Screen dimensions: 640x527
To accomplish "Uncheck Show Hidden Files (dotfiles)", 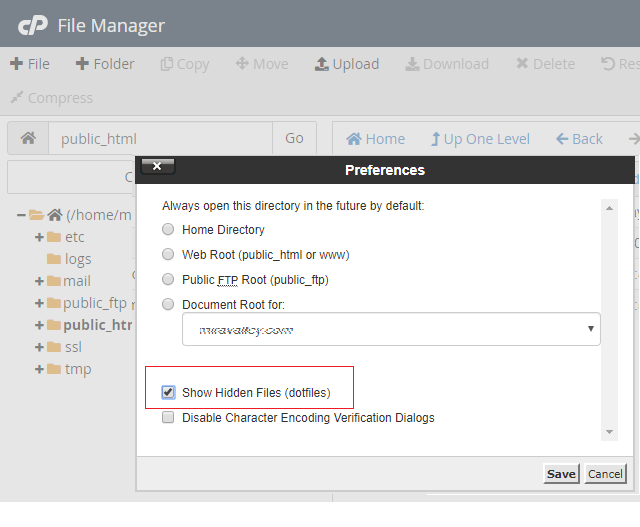I will (x=168, y=393).
